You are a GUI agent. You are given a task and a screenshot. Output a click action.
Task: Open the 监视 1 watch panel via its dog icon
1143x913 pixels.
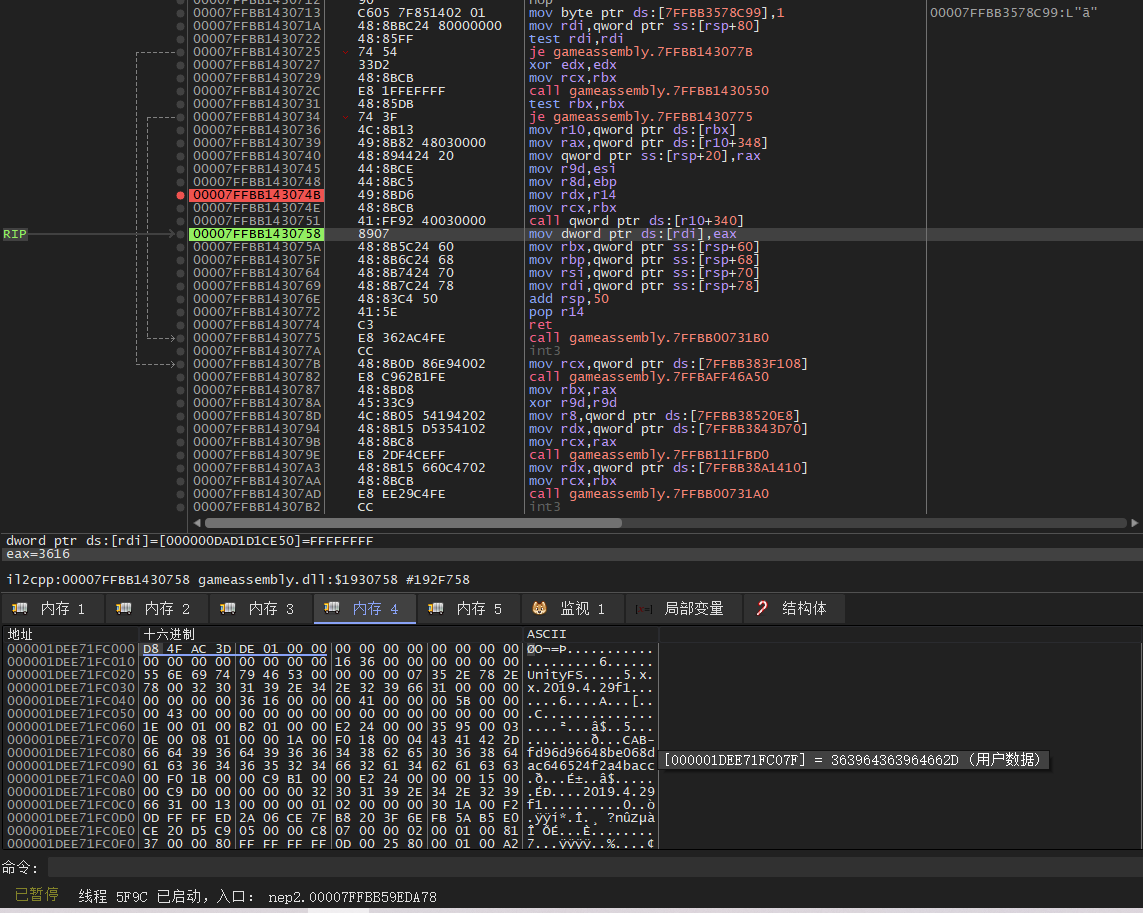[x=539, y=608]
